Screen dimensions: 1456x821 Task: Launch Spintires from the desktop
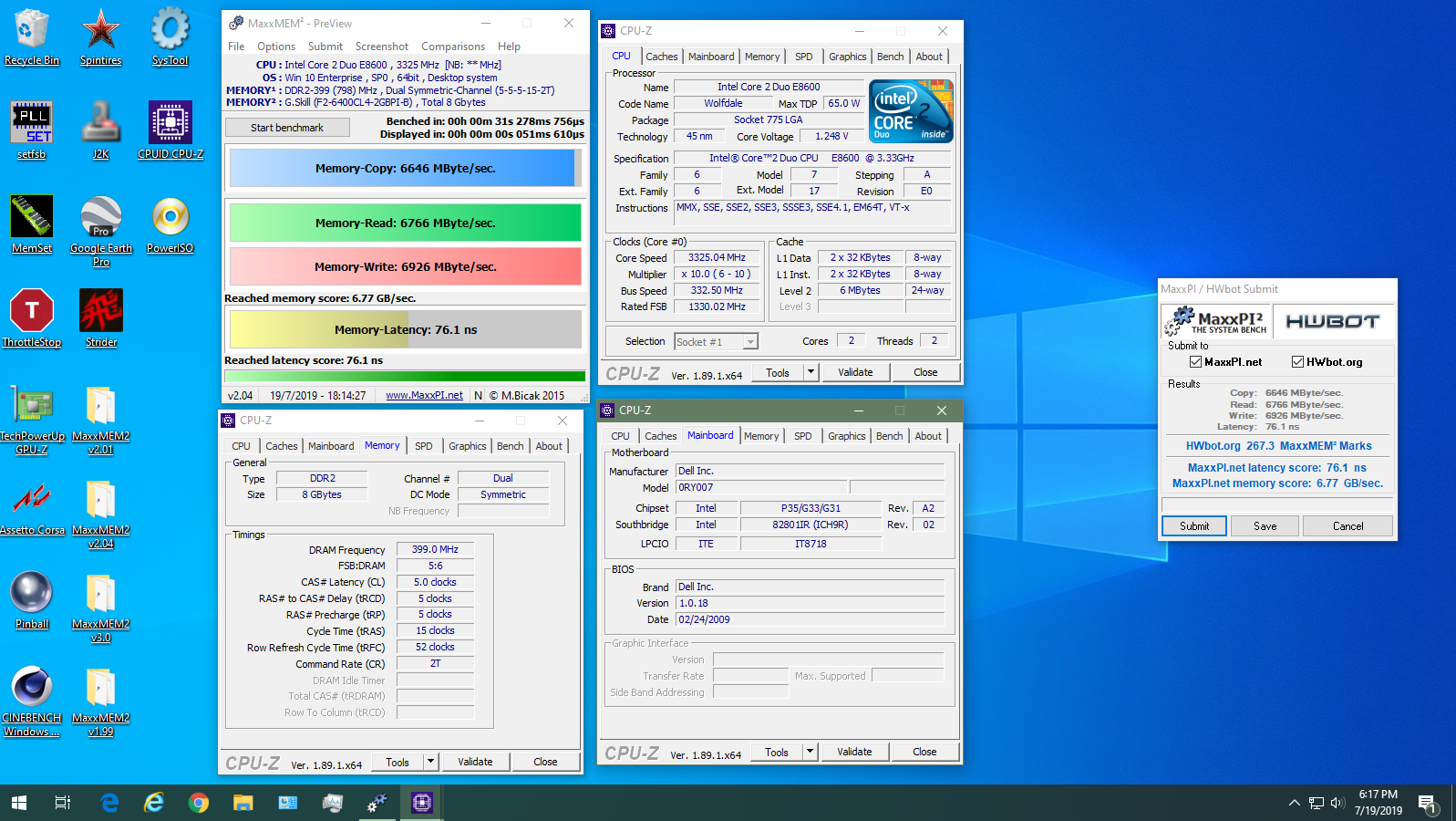click(x=100, y=36)
